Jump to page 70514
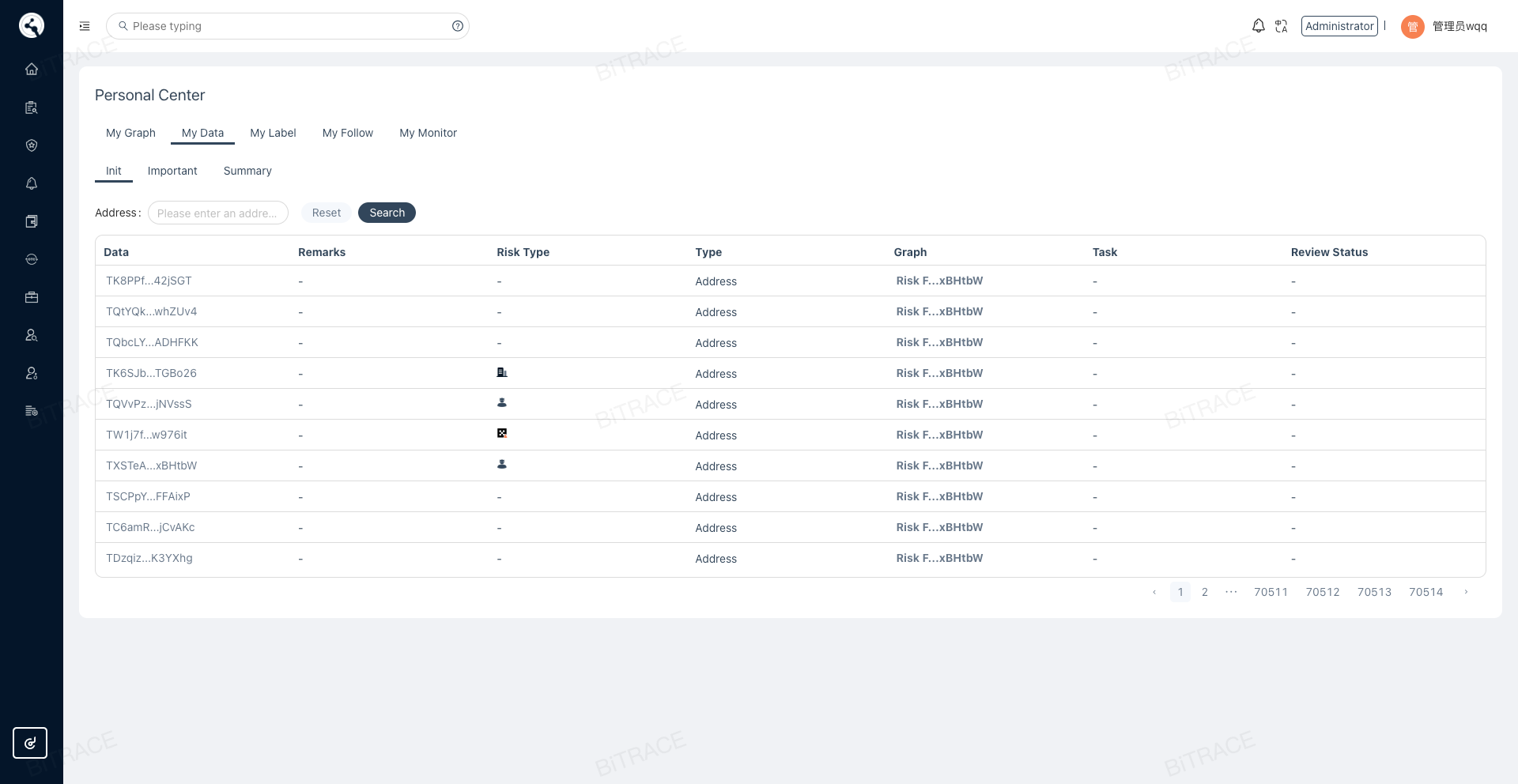 point(1426,592)
